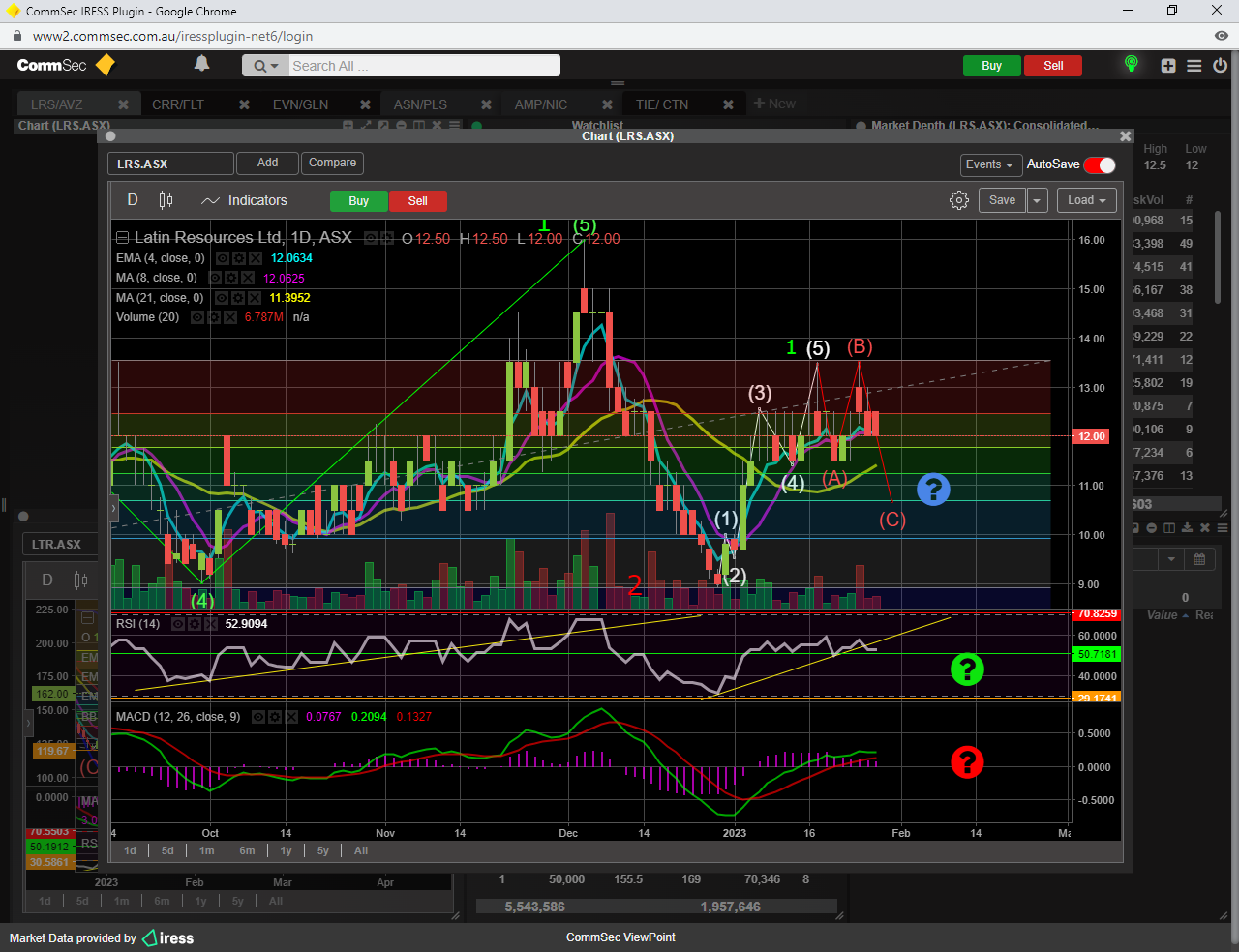Switch to the EVN/GLN tab
Screen dimensions: 1239x952
(x=300, y=104)
